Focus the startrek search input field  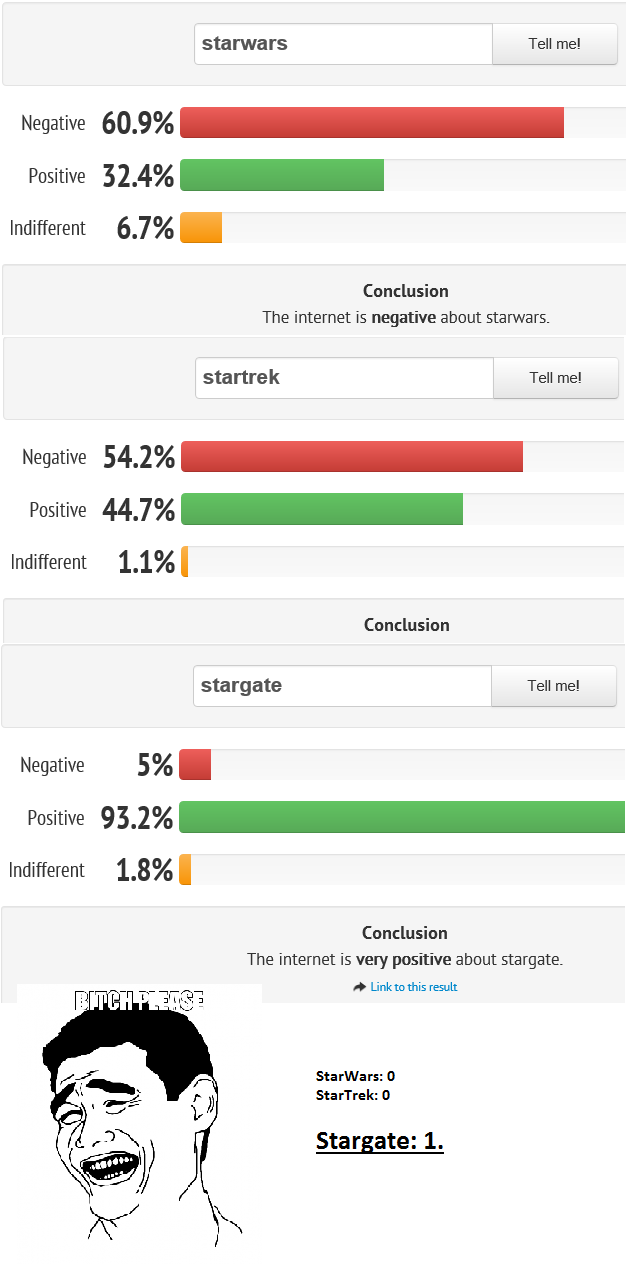click(344, 378)
